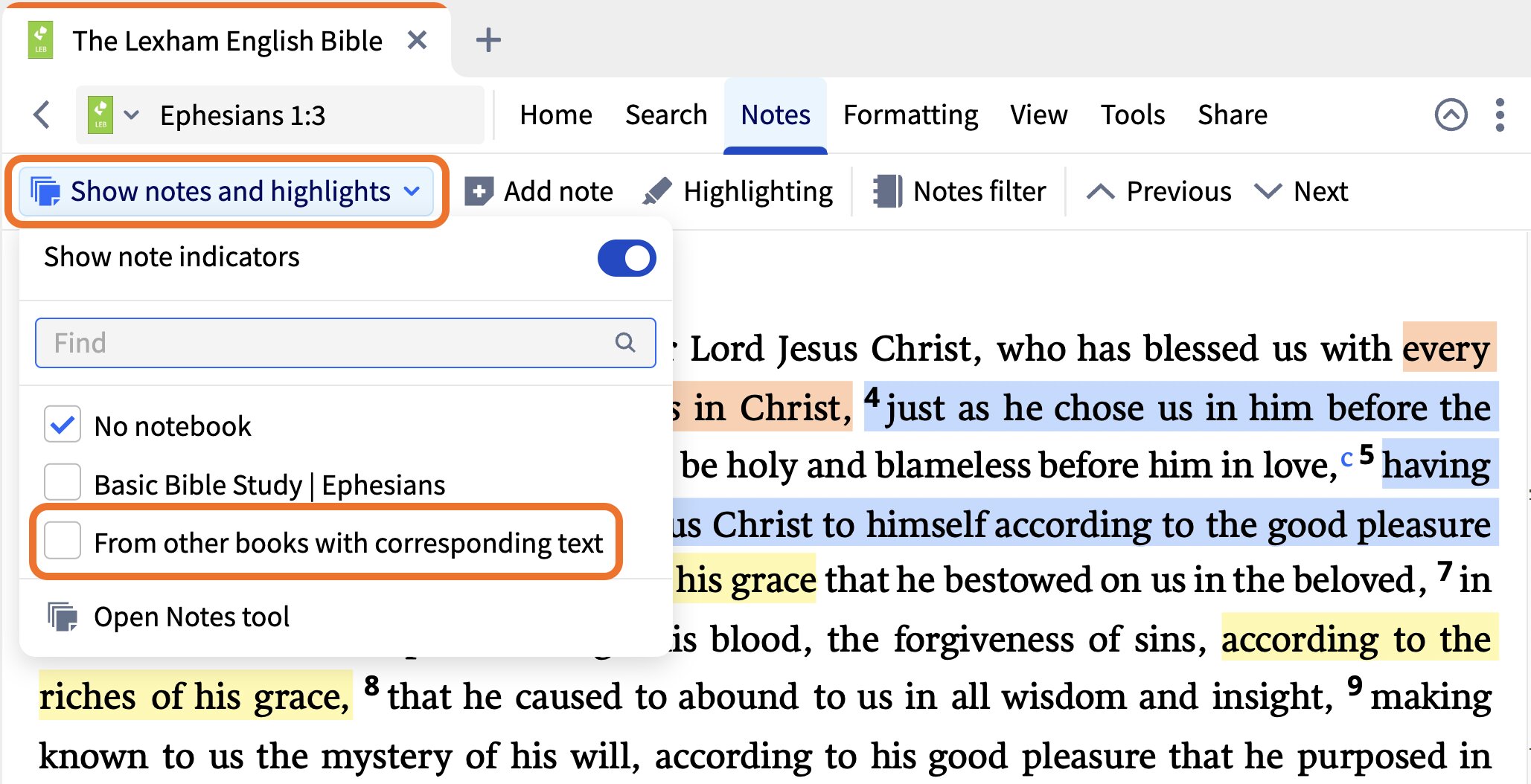
Task: Click the Show notes and highlights icon
Action: [x=45, y=191]
